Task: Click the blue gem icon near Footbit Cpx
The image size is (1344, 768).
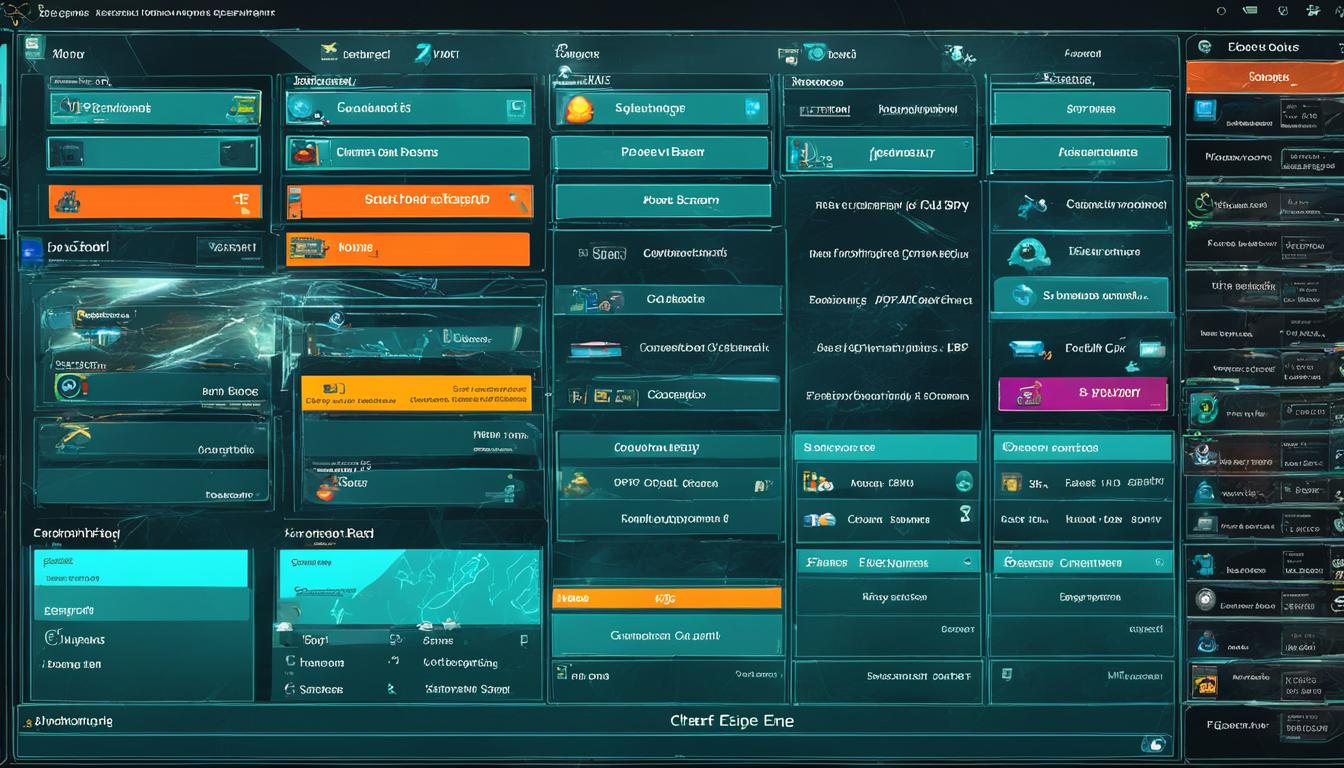Action: 1025,348
